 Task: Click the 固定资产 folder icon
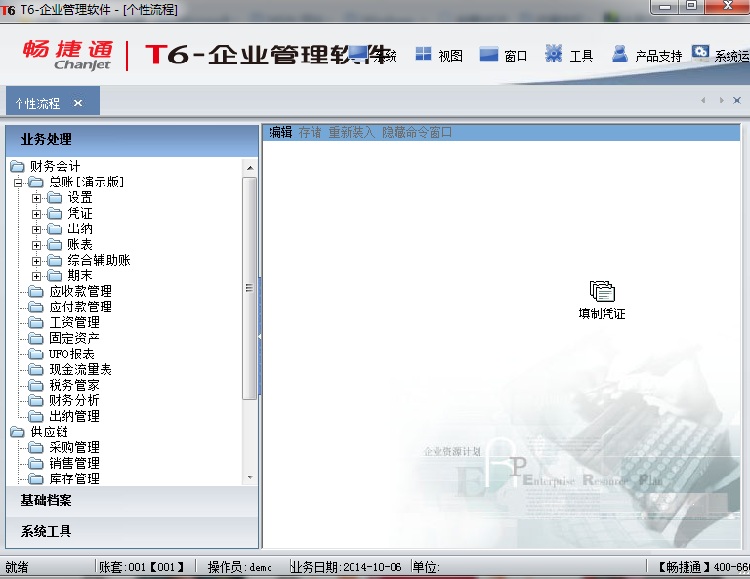35,338
